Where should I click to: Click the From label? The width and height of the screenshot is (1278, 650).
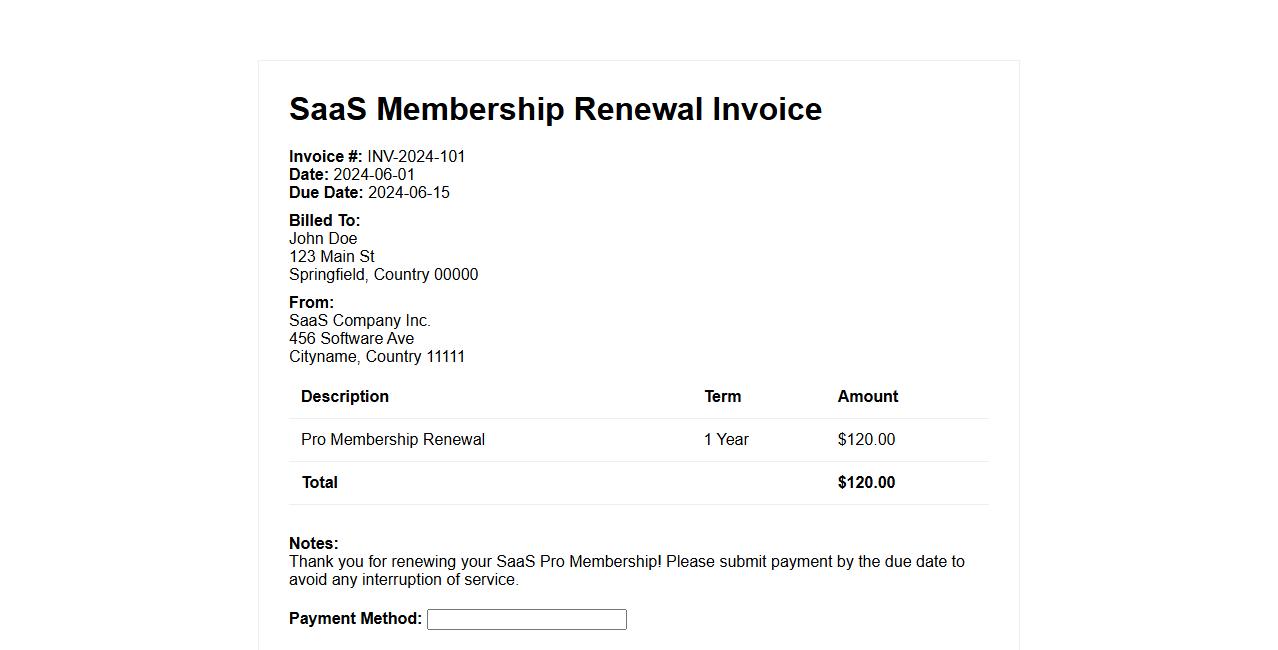[311, 302]
